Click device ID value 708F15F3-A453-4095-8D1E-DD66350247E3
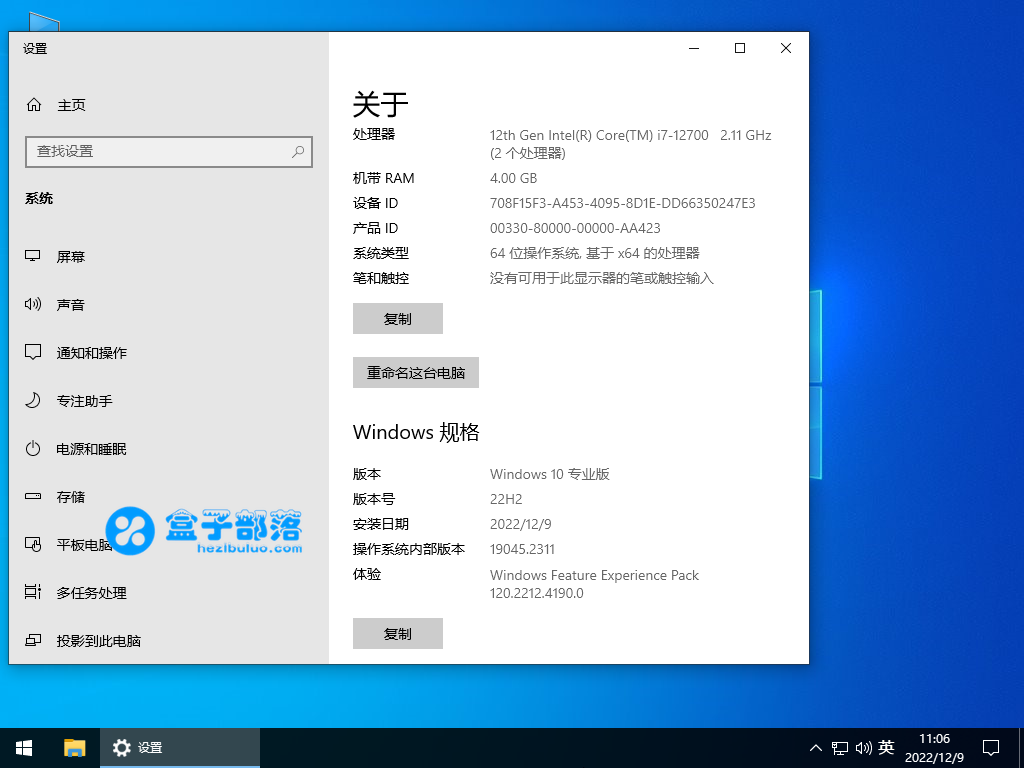 coord(622,203)
